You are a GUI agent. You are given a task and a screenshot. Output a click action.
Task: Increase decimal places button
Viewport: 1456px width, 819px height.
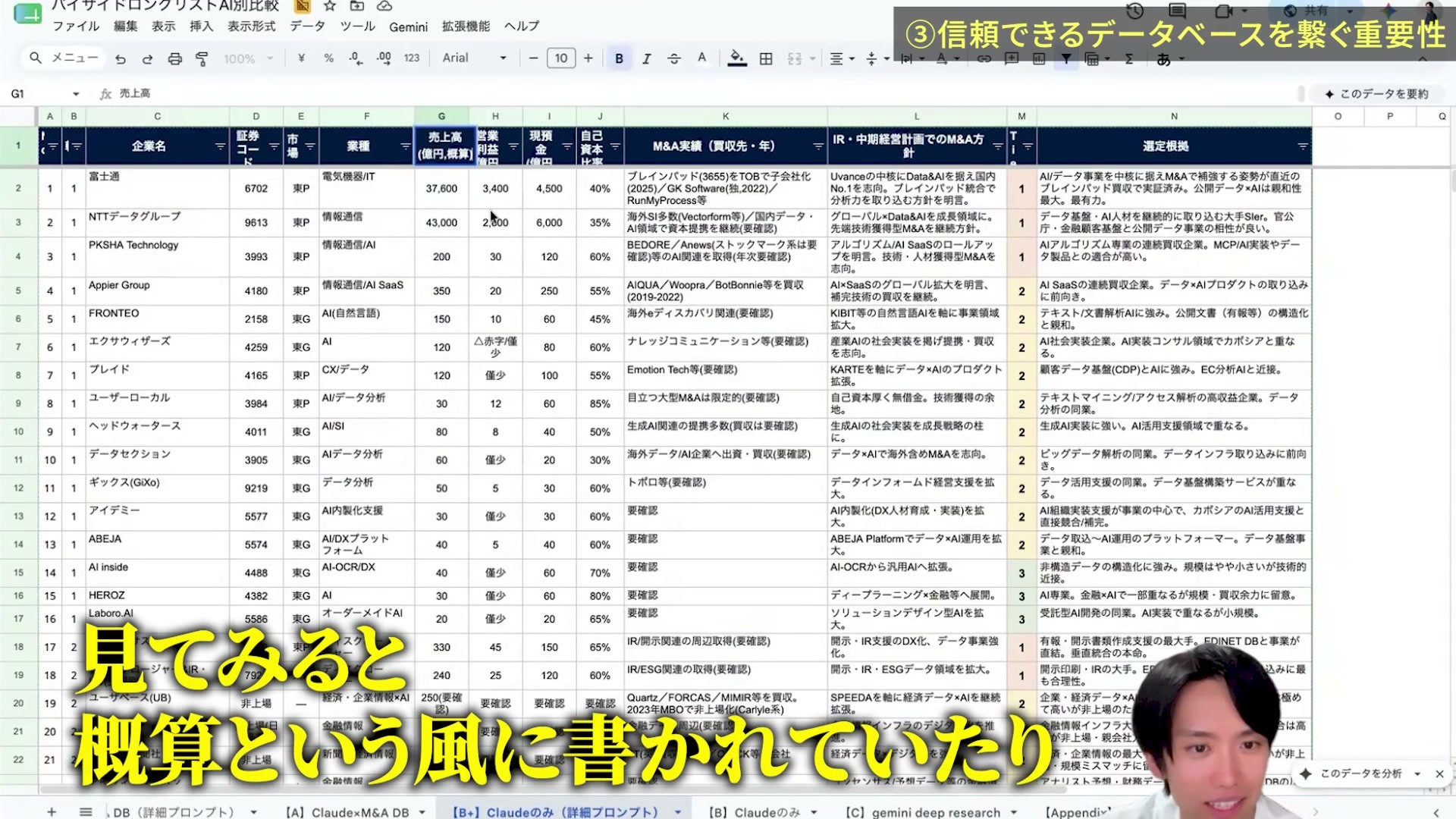384,58
